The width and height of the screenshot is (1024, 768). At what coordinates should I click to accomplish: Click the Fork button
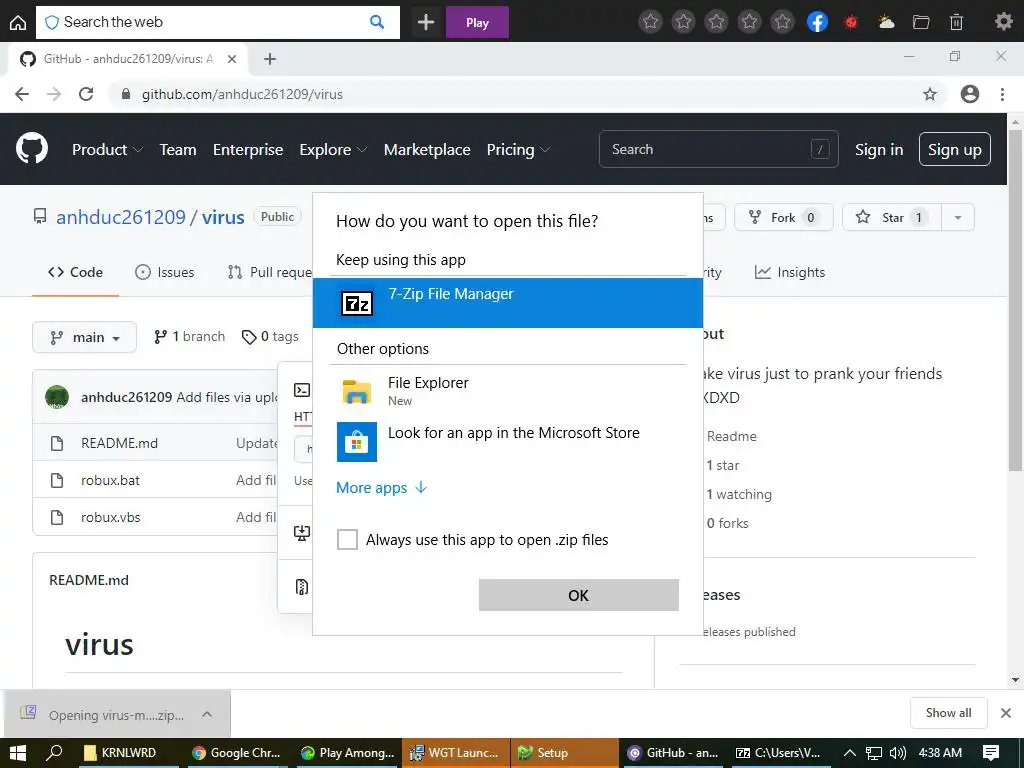[784, 217]
